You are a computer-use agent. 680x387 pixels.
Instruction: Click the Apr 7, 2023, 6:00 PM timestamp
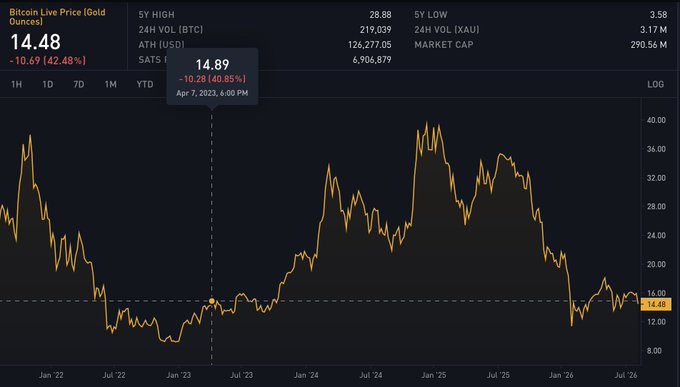(212, 93)
